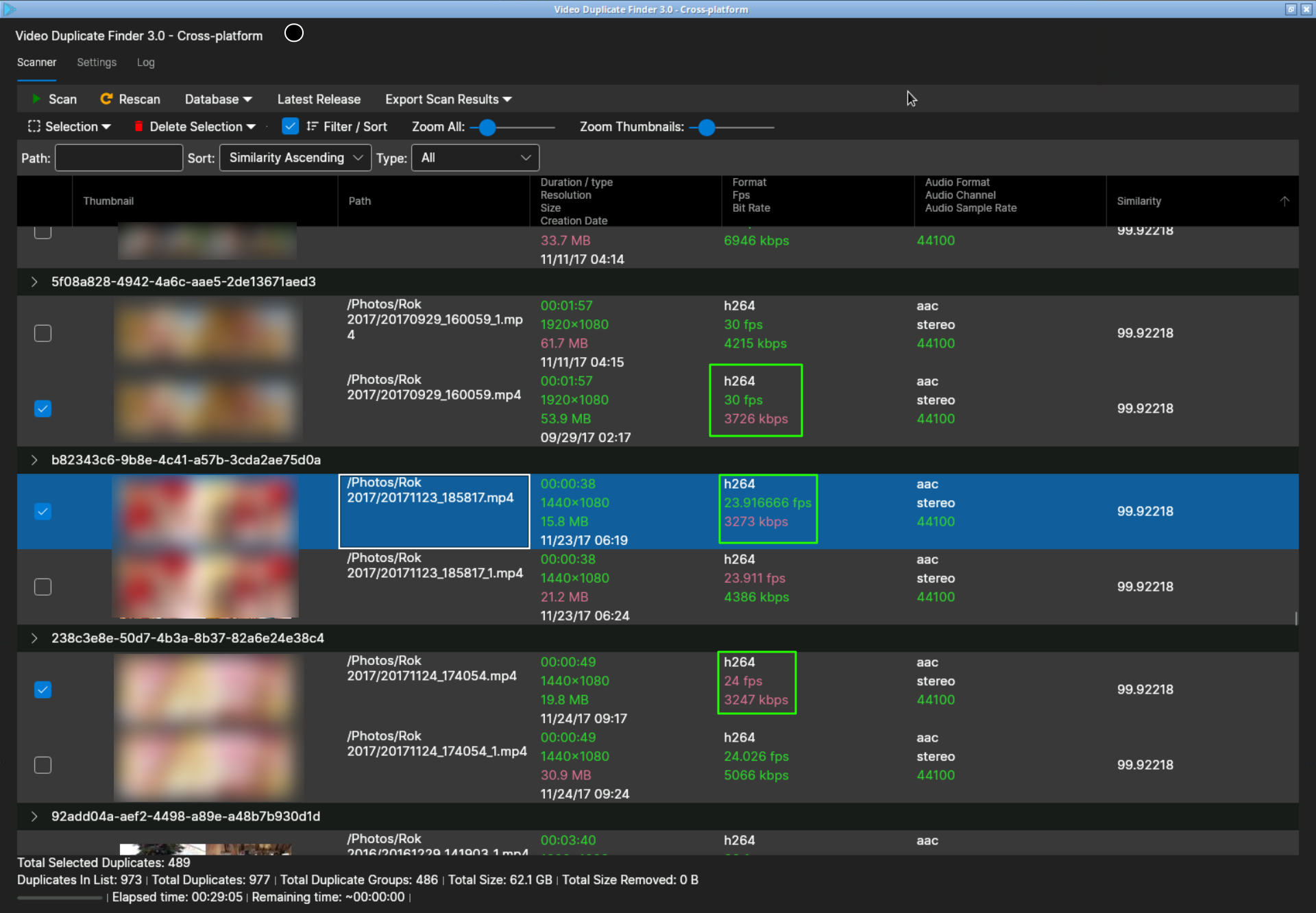Screen dimensions: 1316x913
Task: Click the circular indicator beside the app title
Action: (x=293, y=32)
